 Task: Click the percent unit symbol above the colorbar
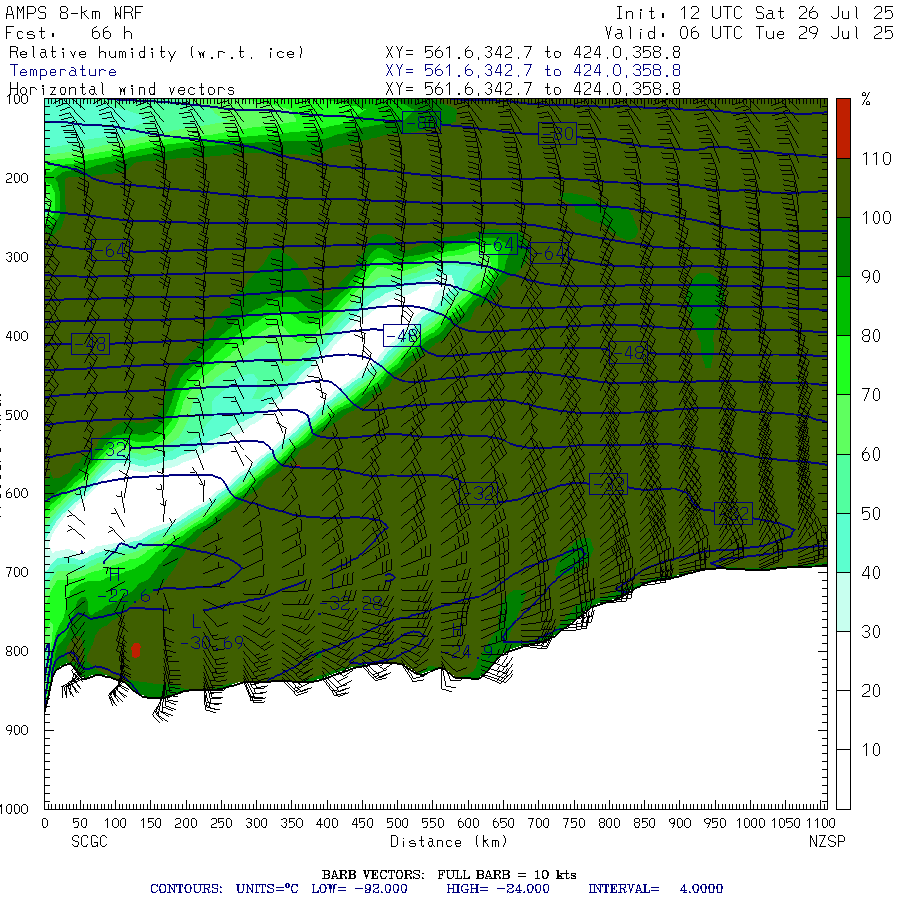click(x=866, y=100)
